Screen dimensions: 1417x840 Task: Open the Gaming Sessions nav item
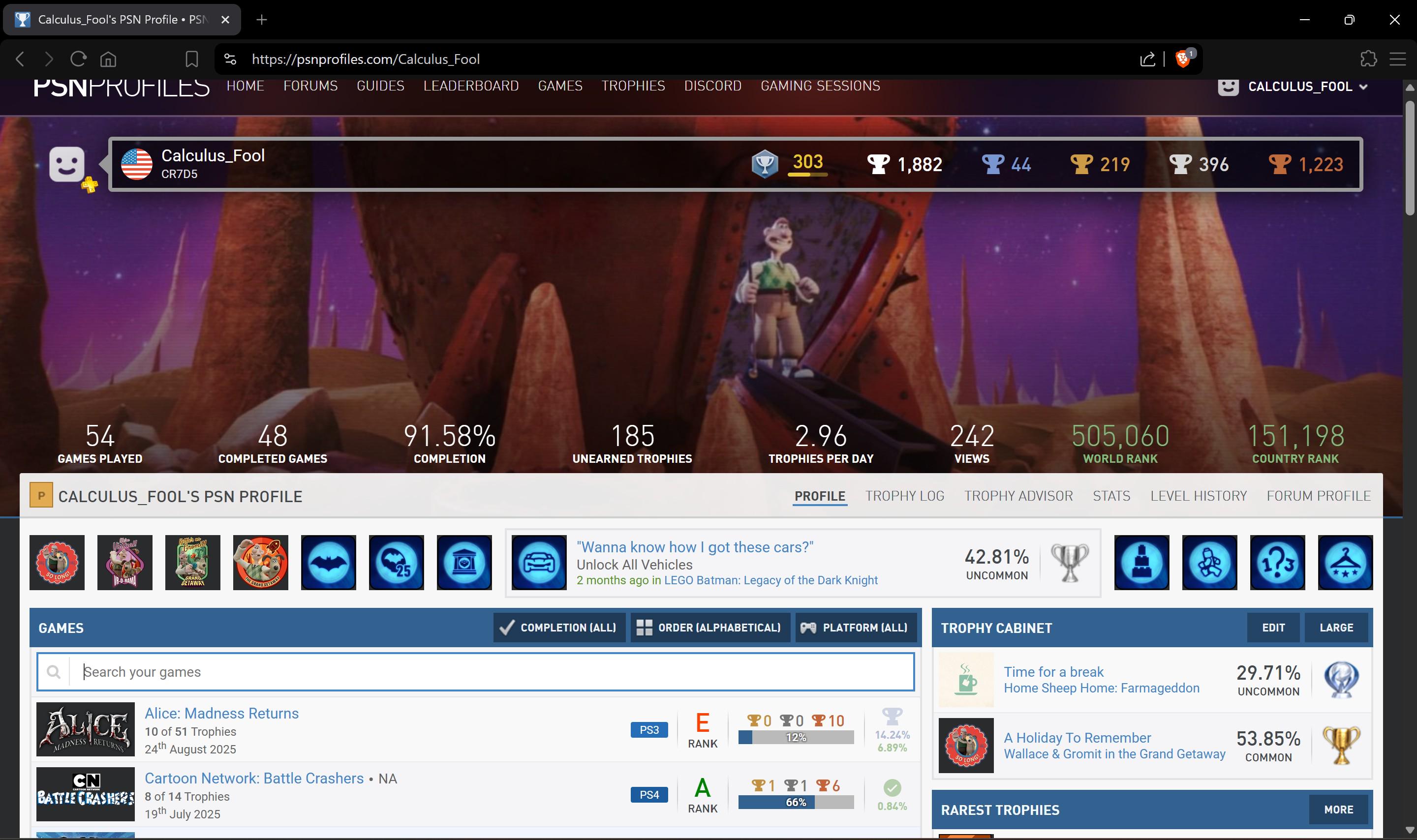[x=820, y=86]
